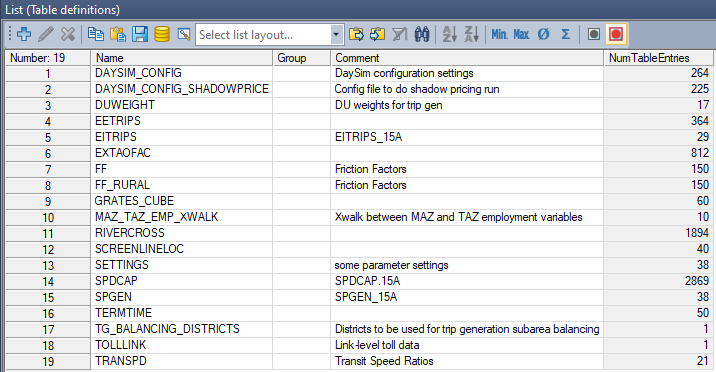Toggle the Min. aggregate button
This screenshot has width=716, height=372.
(499, 34)
